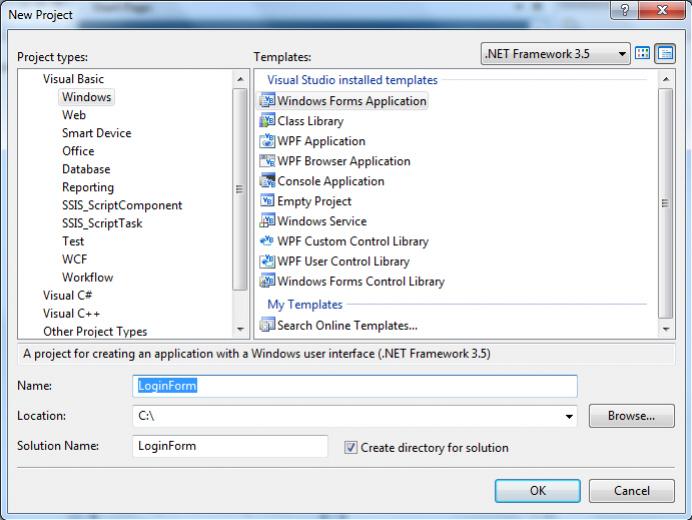Image resolution: width=692 pixels, height=520 pixels.
Task: Select Reporting project type
Action: 88,187
